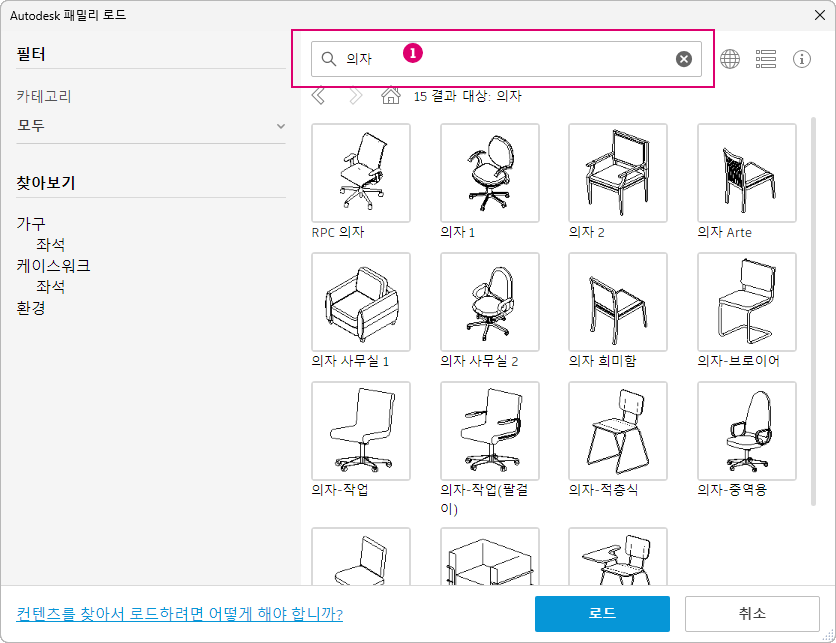Select the 의자-작업(팔걸이) thumbnail

489,431
